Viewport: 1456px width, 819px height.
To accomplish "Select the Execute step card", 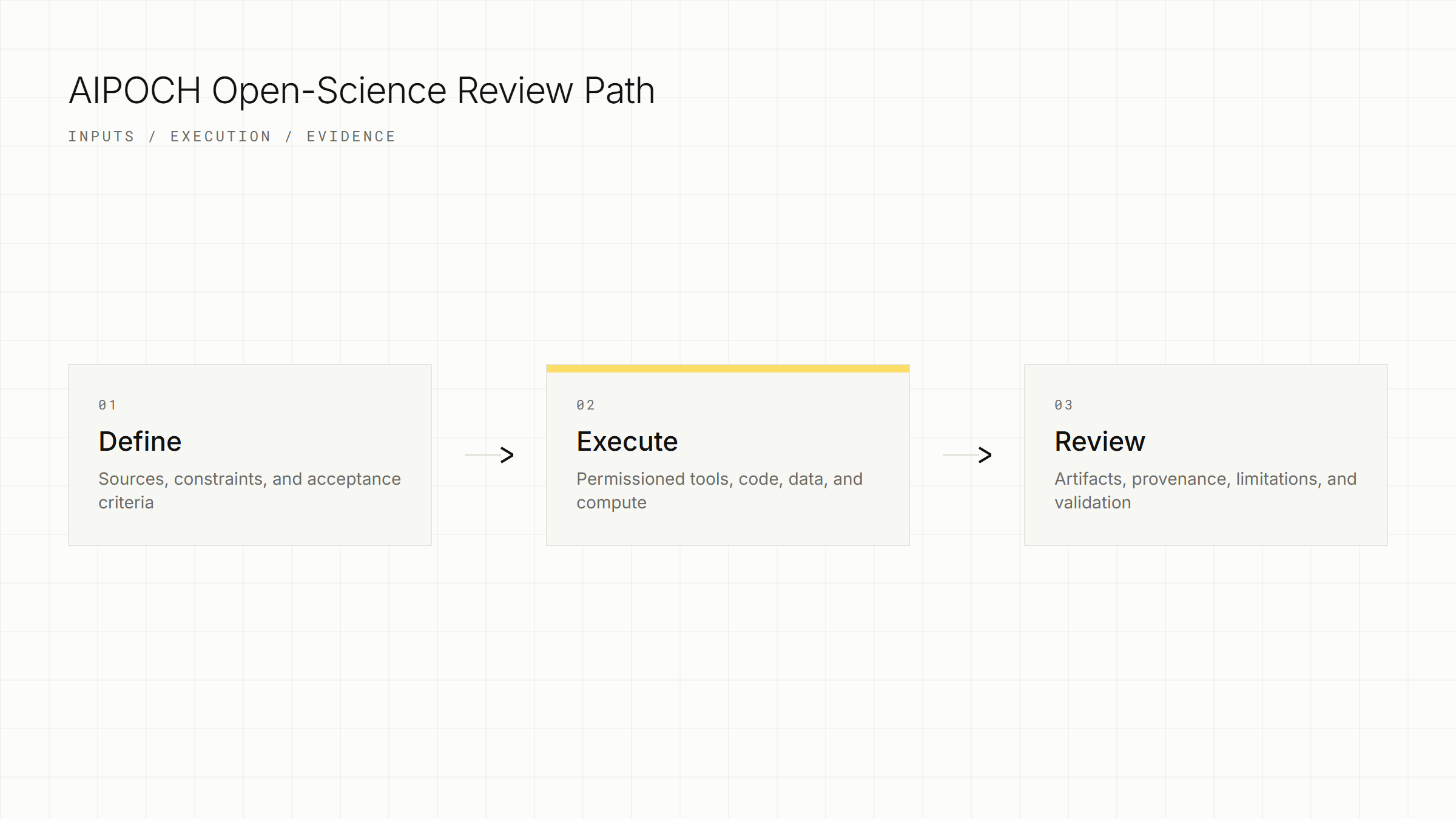I will point(728,455).
